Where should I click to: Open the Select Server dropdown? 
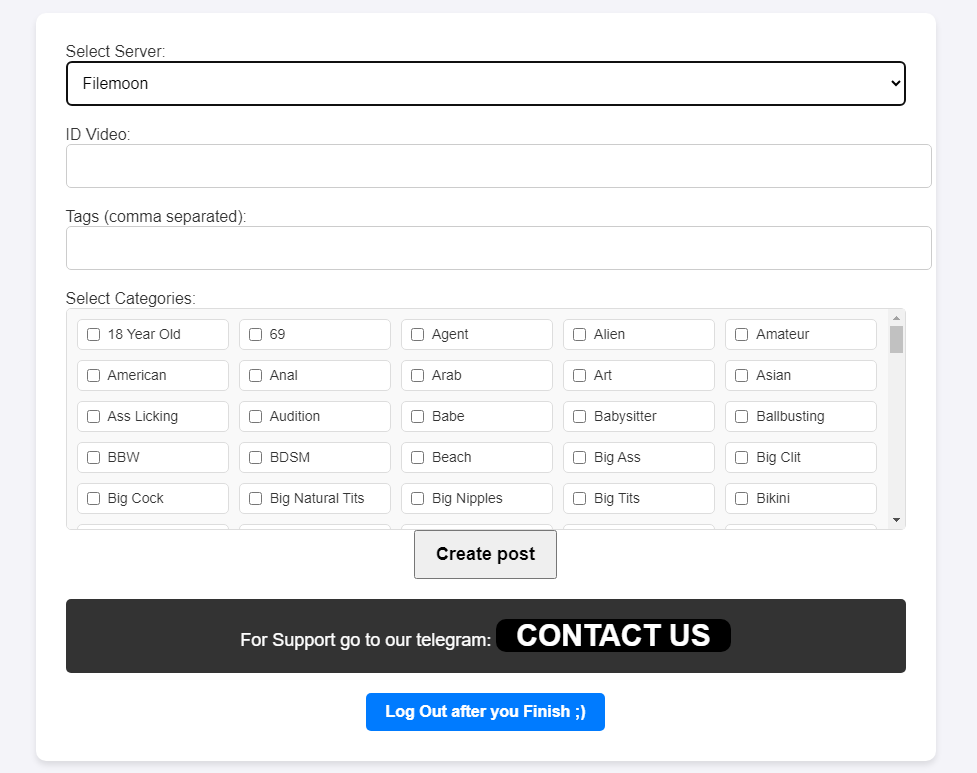(x=485, y=83)
